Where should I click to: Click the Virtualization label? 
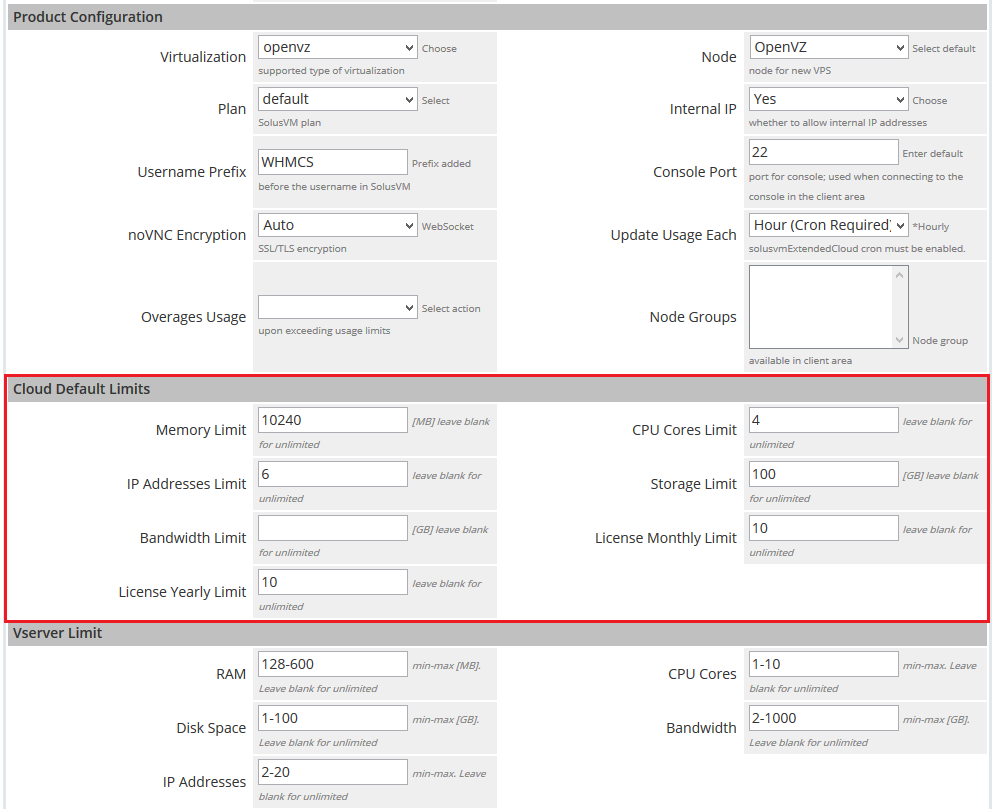203,57
